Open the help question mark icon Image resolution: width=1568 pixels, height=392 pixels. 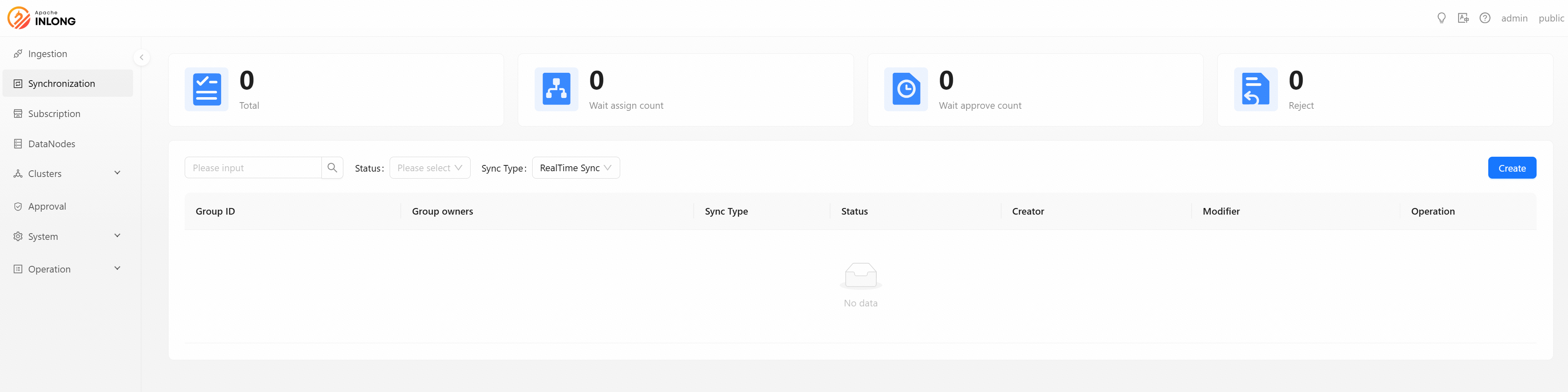click(x=1485, y=18)
